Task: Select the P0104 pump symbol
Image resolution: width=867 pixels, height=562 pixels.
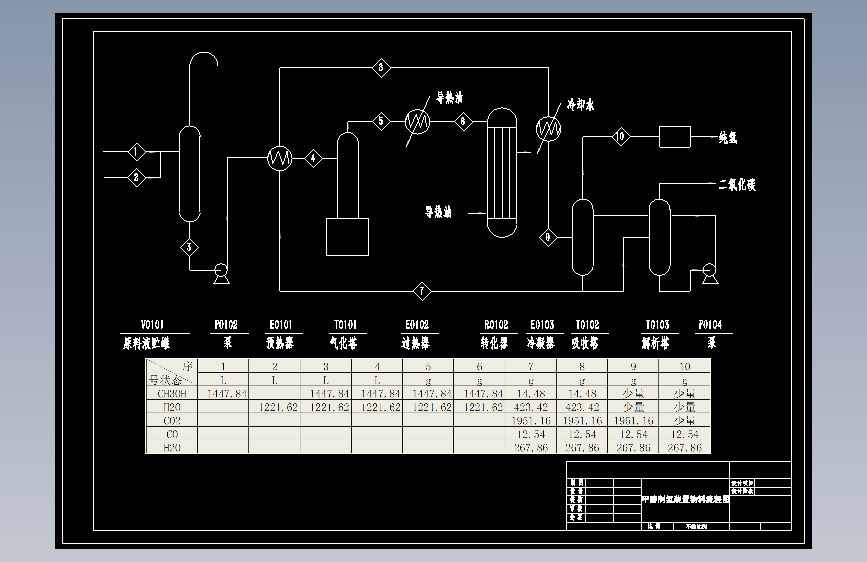Action: click(x=709, y=273)
